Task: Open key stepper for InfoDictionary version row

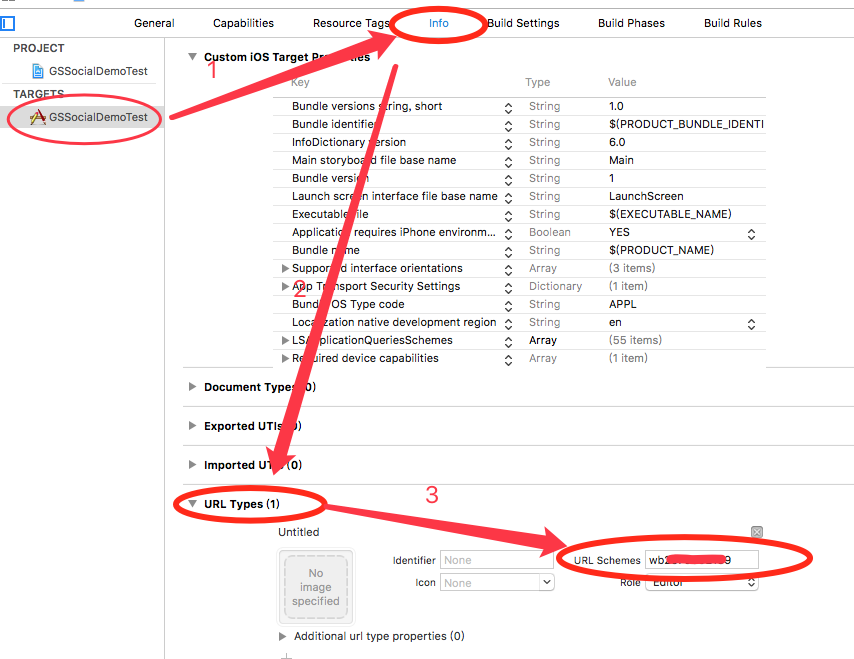Action: (508, 144)
